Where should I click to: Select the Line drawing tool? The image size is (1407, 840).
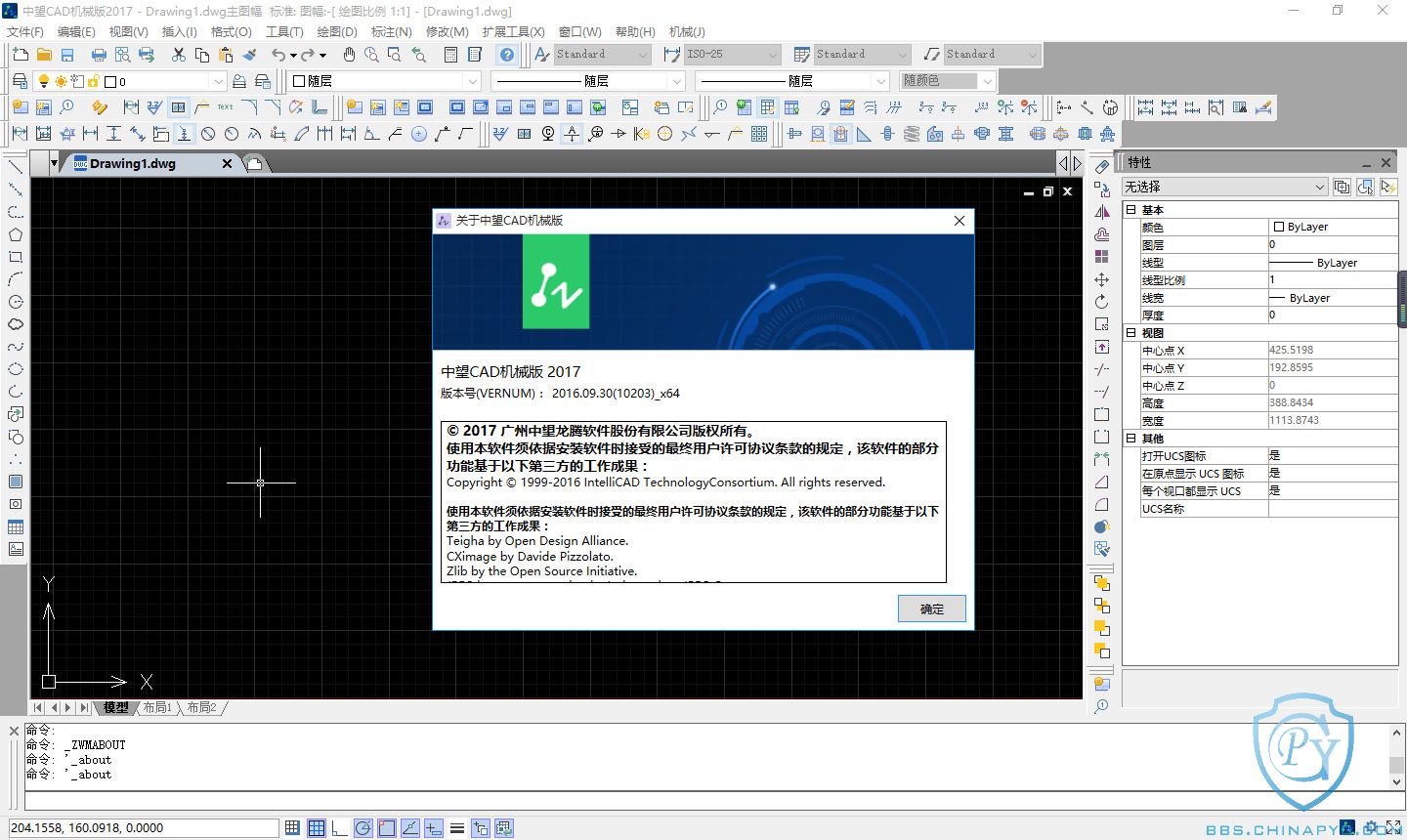coord(16,167)
